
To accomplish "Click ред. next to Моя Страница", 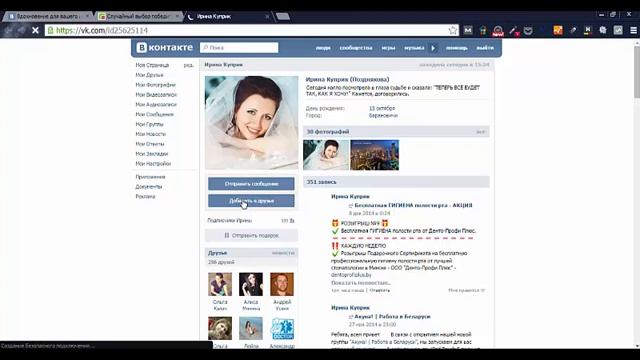I will [x=189, y=65].
